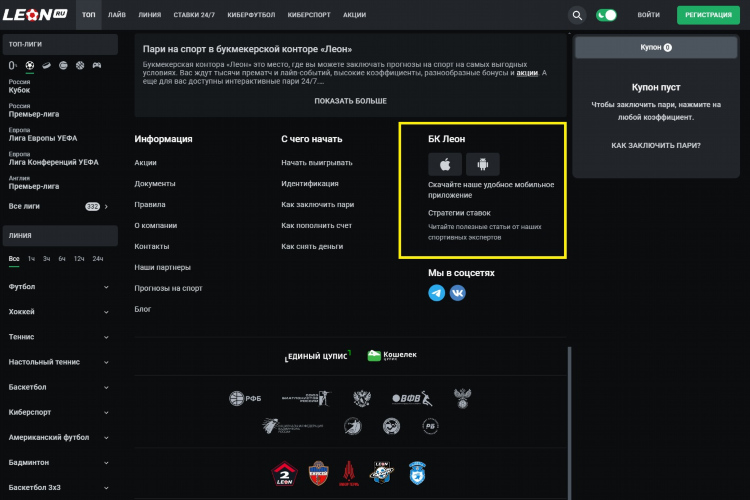Open the СТАВКИ 24/7 tab

[x=194, y=15]
